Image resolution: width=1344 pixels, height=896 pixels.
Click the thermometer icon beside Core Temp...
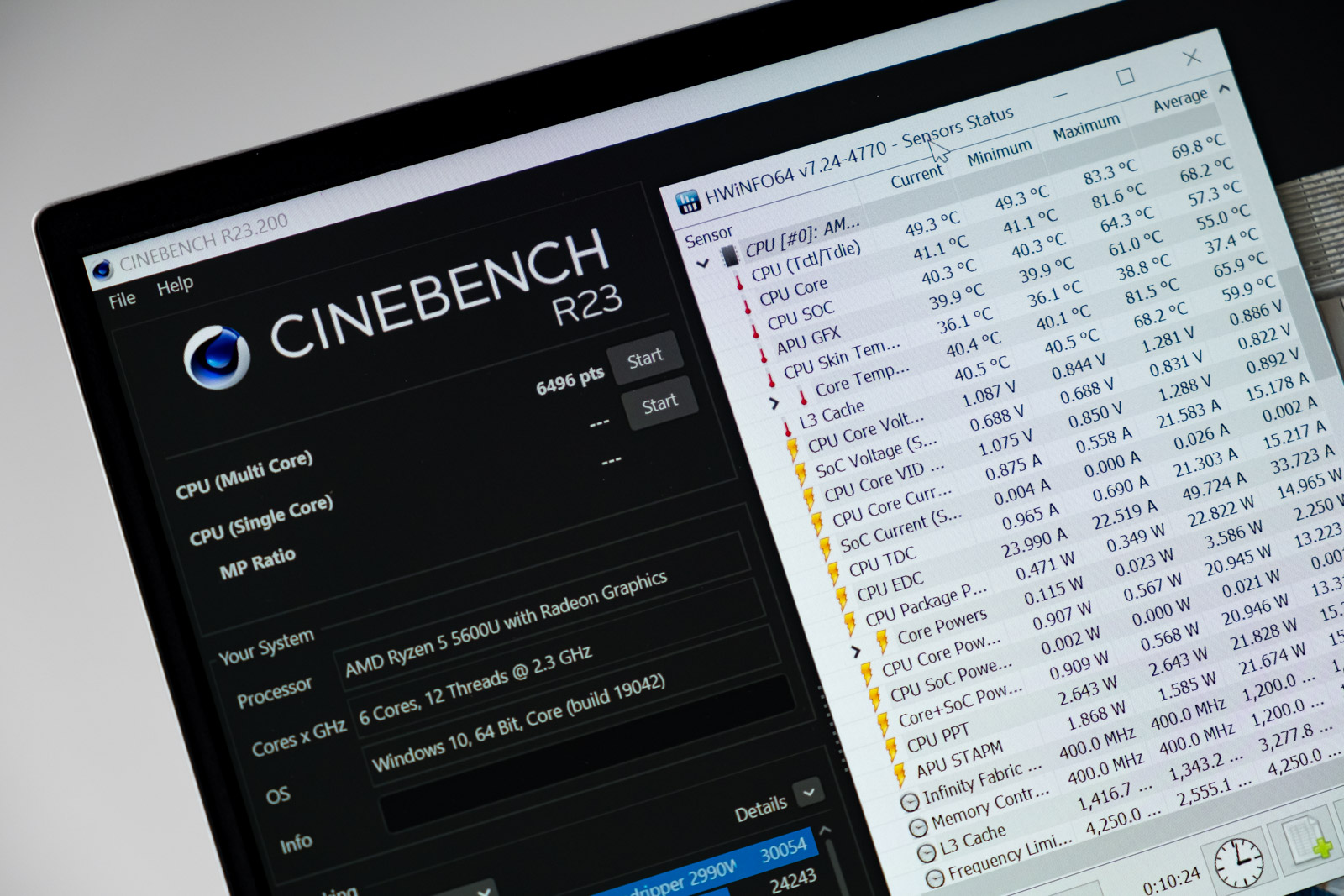pos(803,396)
